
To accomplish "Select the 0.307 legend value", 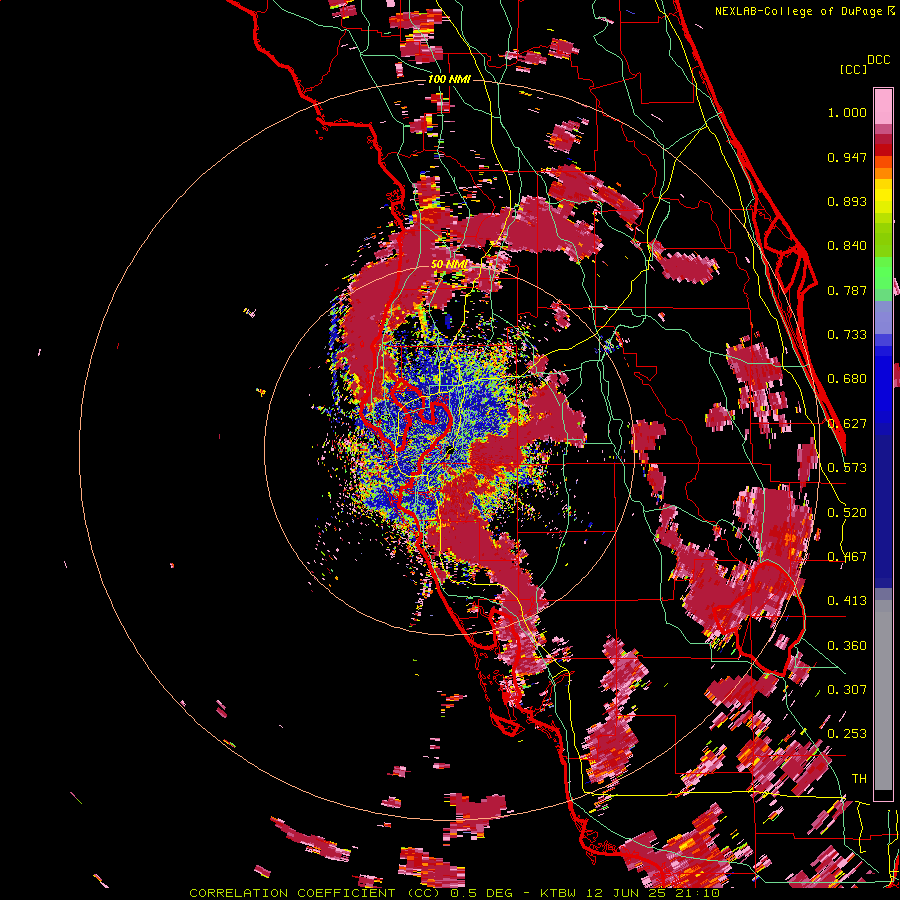I will click(847, 690).
